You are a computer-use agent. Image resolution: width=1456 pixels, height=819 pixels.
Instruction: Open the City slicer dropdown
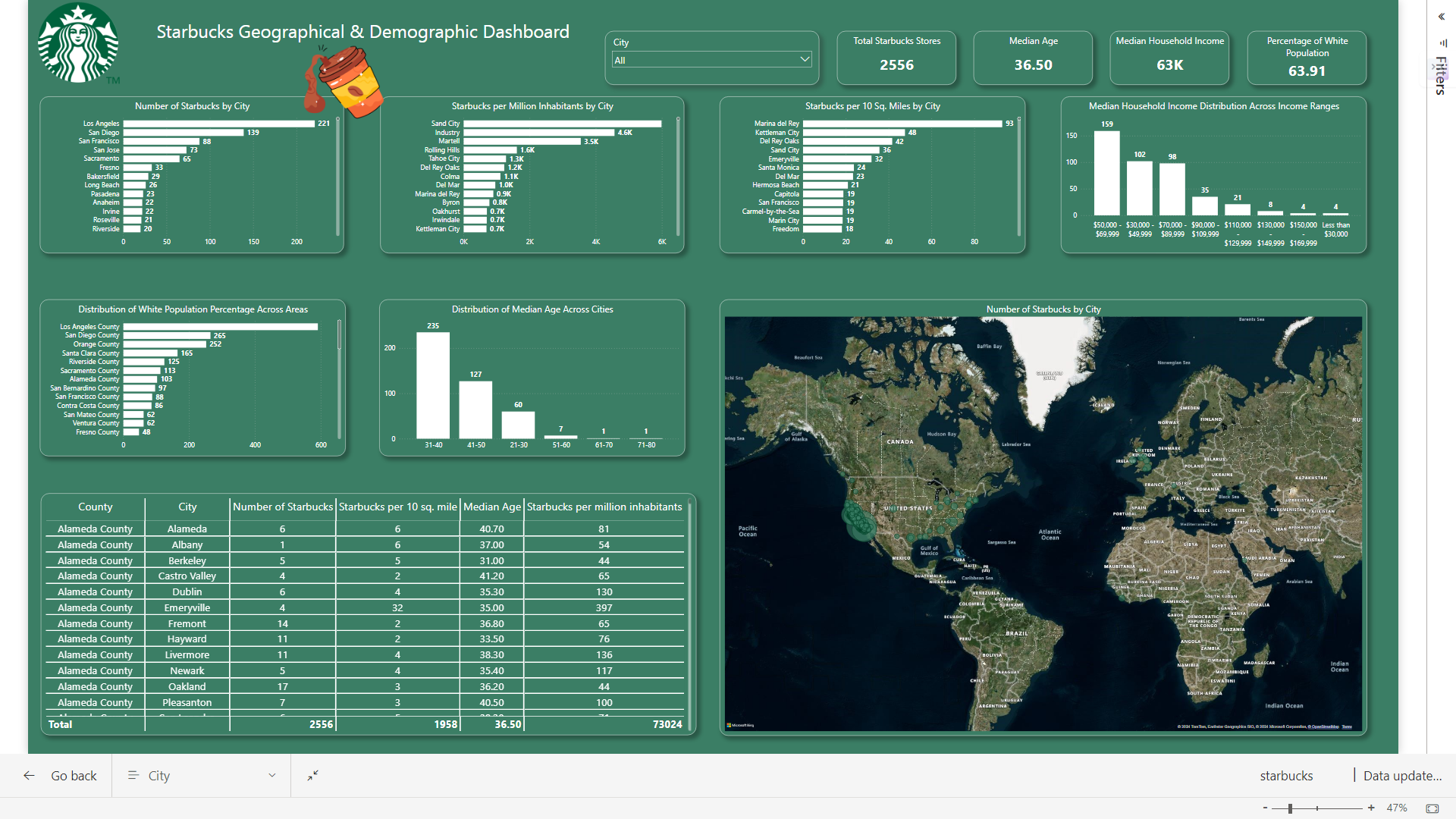tap(805, 60)
